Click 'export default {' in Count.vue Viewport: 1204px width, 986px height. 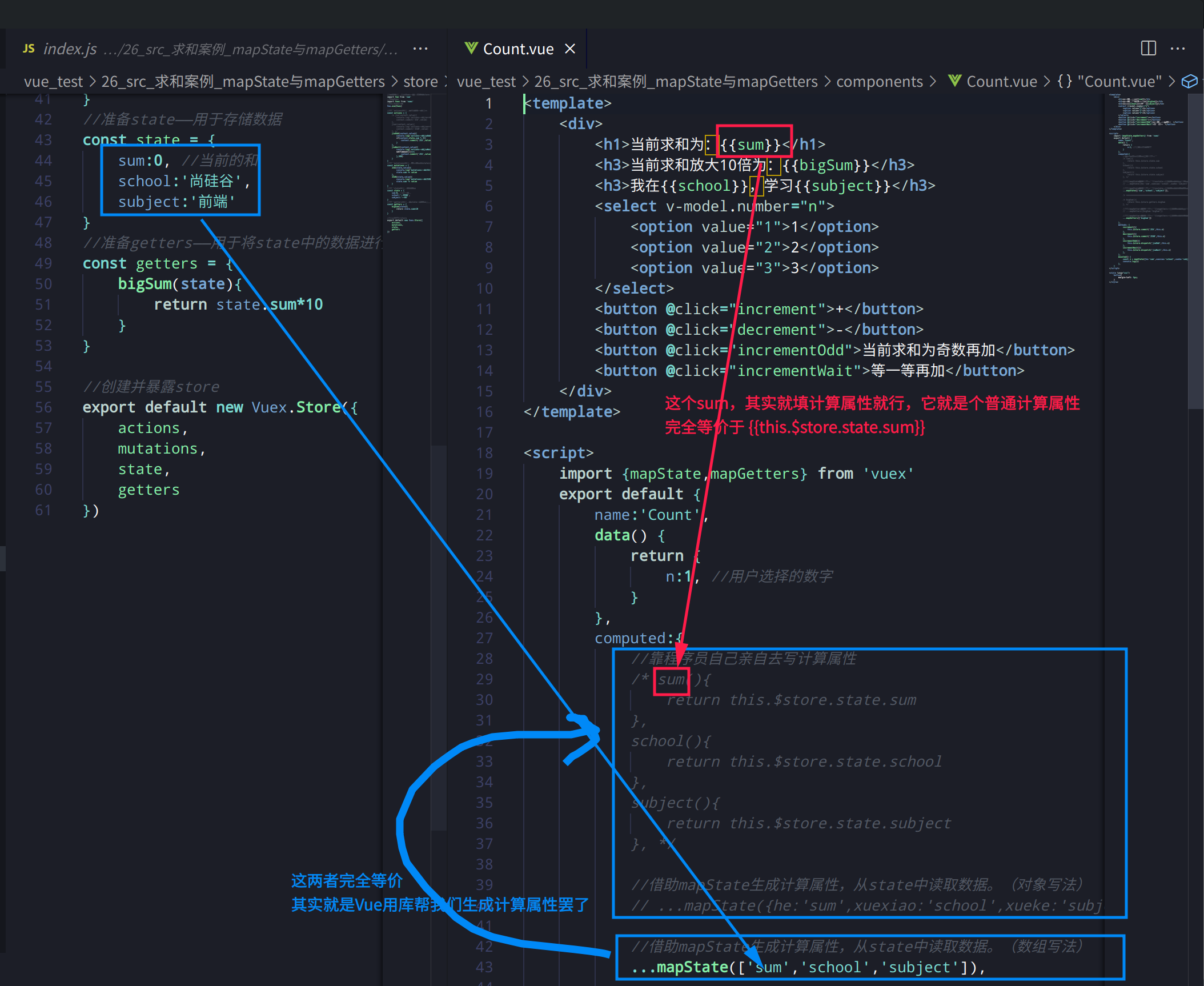pyautogui.click(x=630, y=494)
